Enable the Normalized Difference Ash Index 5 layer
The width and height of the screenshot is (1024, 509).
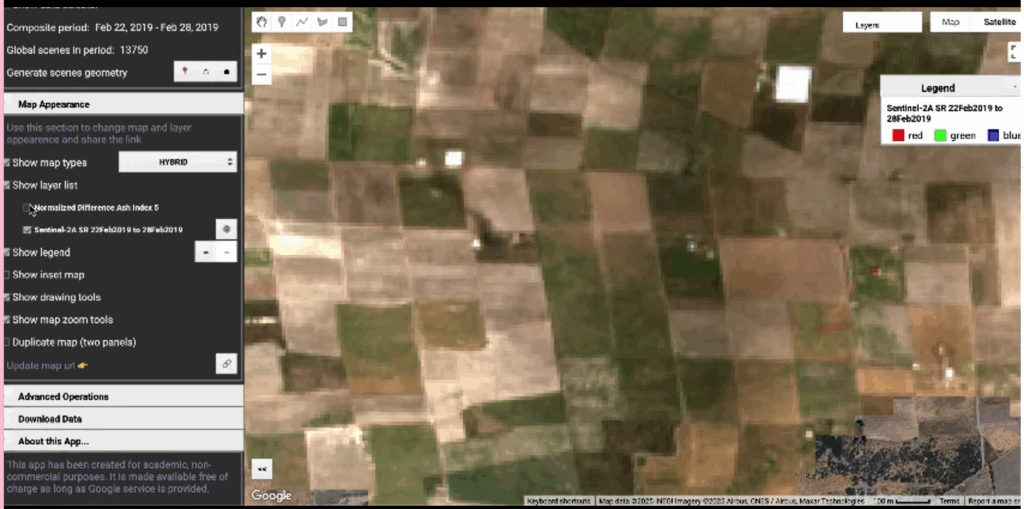(28, 208)
